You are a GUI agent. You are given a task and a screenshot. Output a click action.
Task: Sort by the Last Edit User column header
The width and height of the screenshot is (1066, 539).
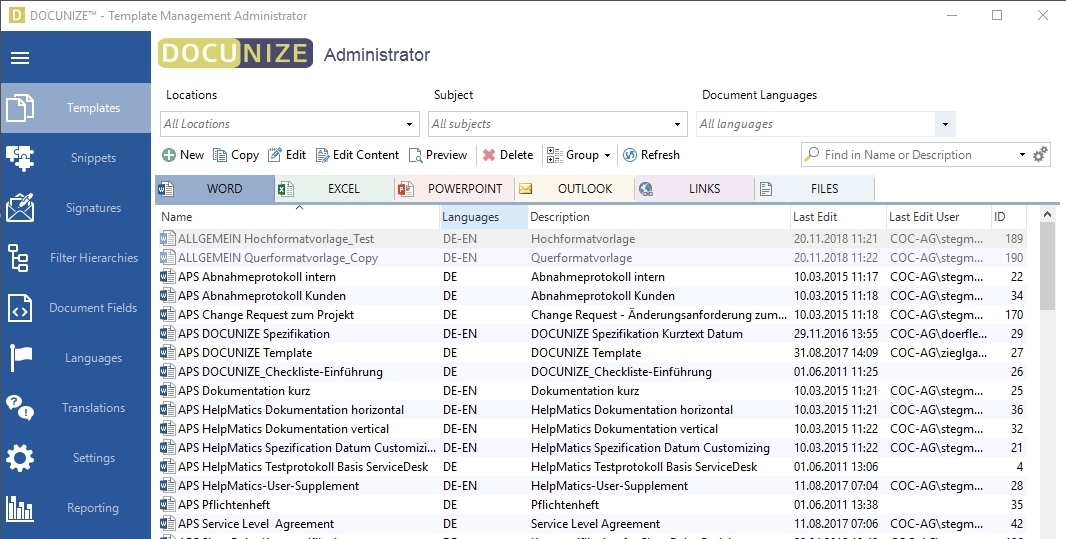tap(938, 217)
